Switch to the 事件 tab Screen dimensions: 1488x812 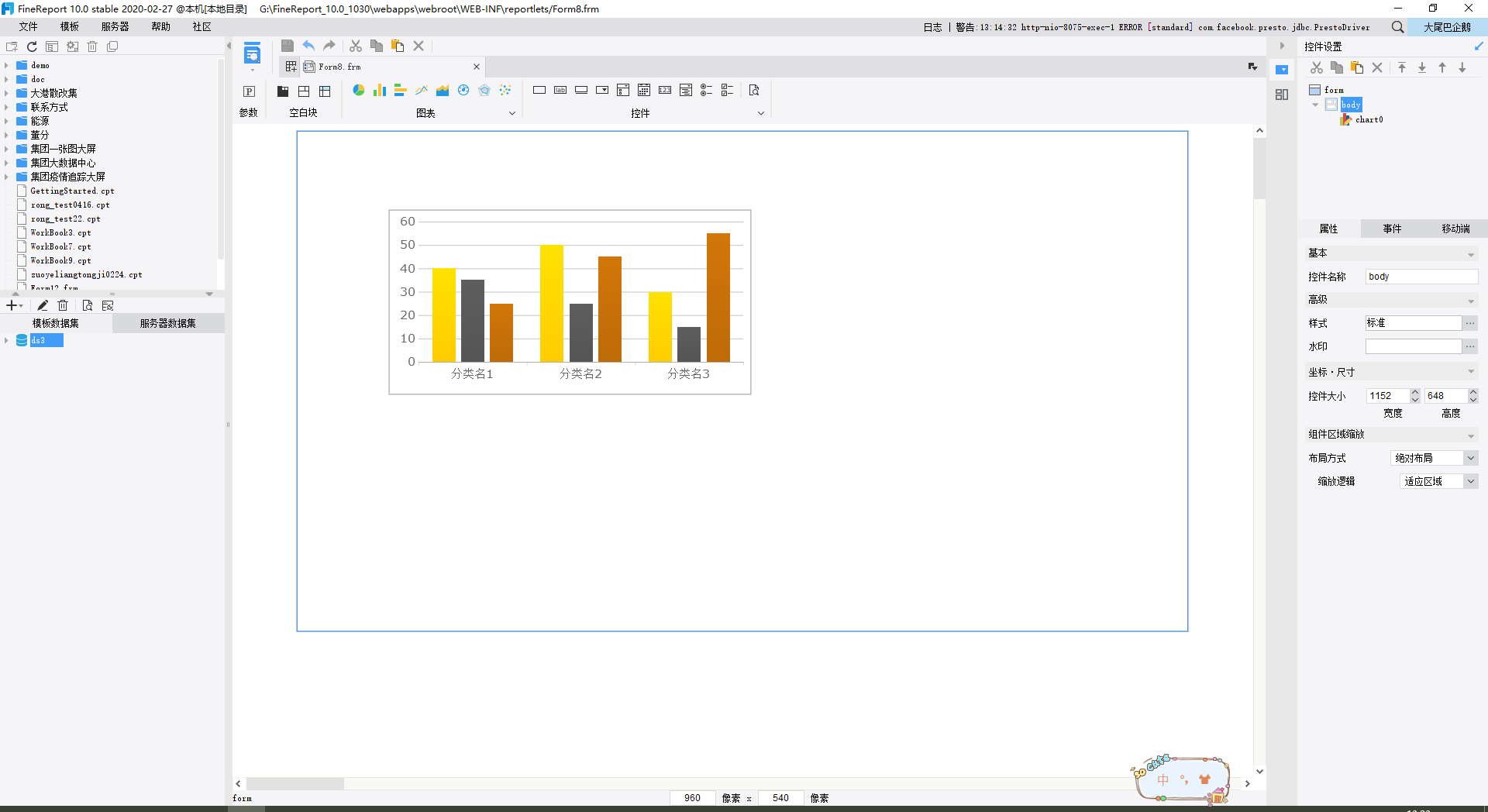1392,229
